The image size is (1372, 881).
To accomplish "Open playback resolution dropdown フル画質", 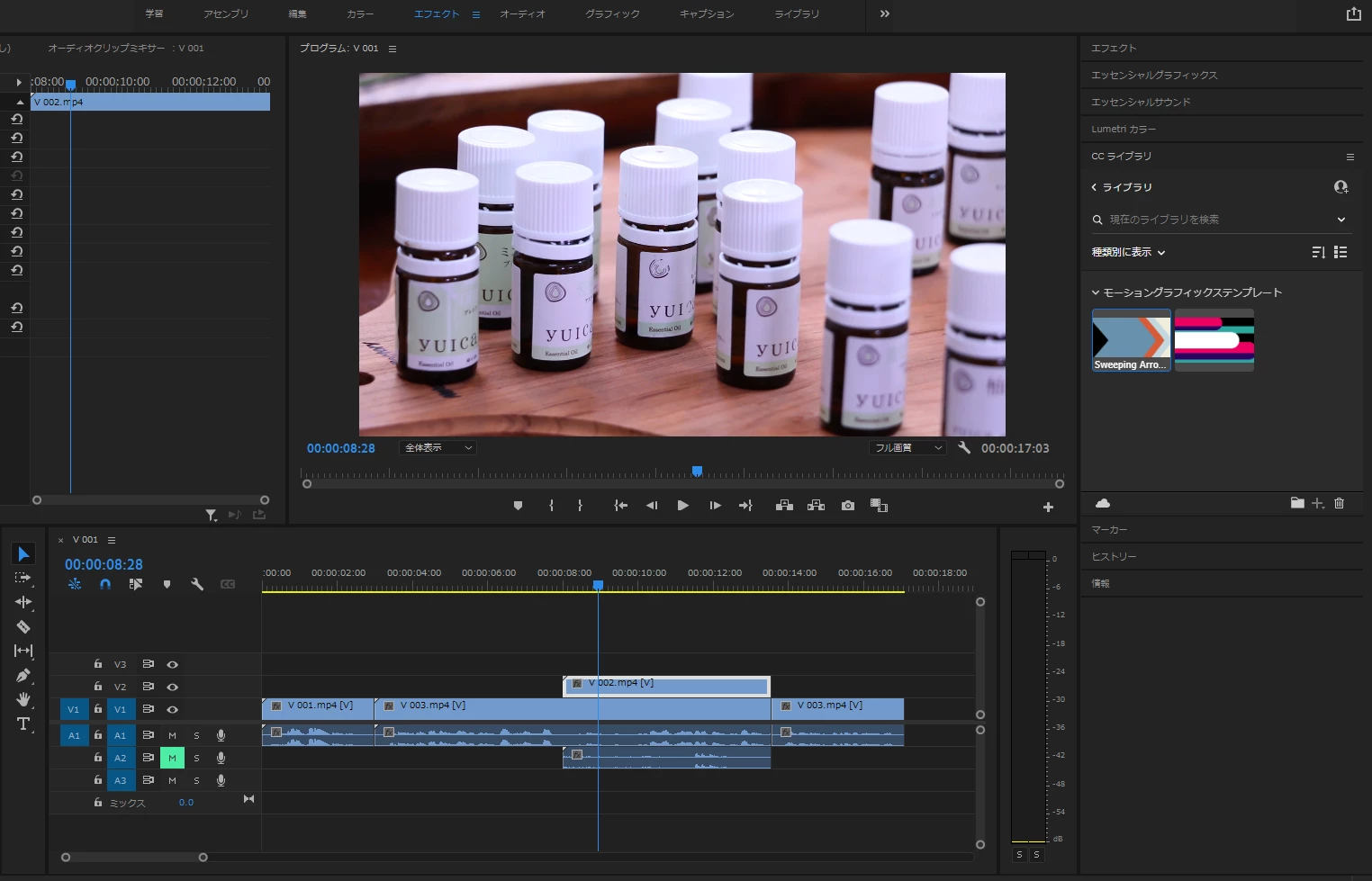I will (x=907, y=447).
